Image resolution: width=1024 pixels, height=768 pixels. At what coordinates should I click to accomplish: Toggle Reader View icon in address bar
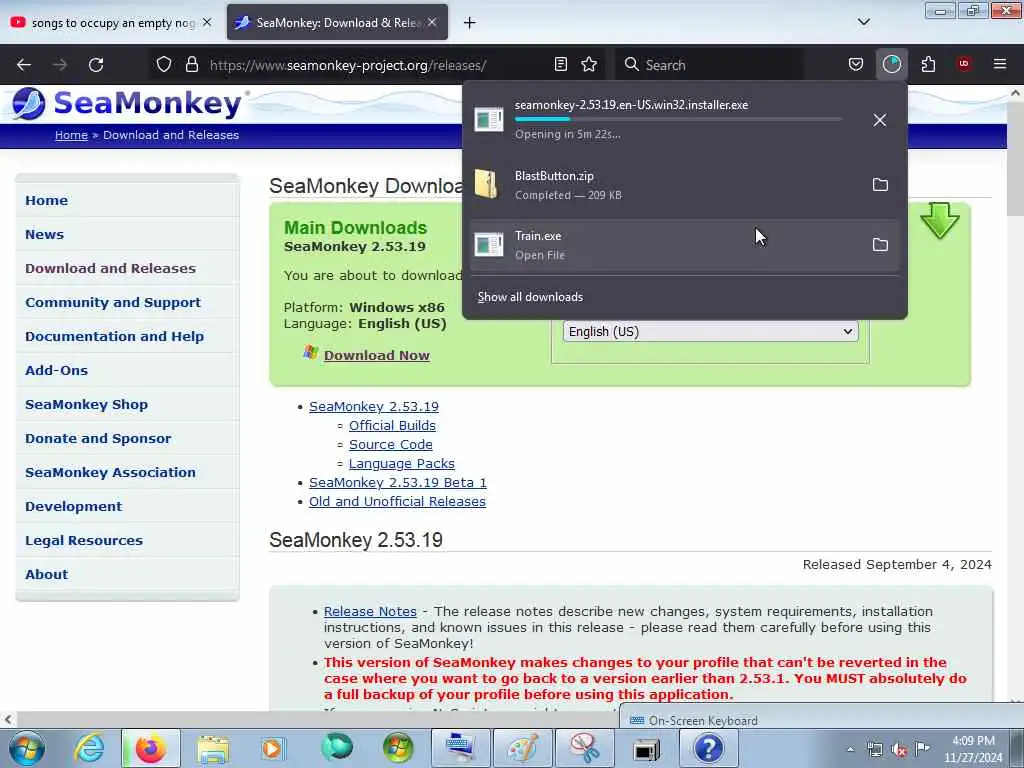(x=560, y=64)
